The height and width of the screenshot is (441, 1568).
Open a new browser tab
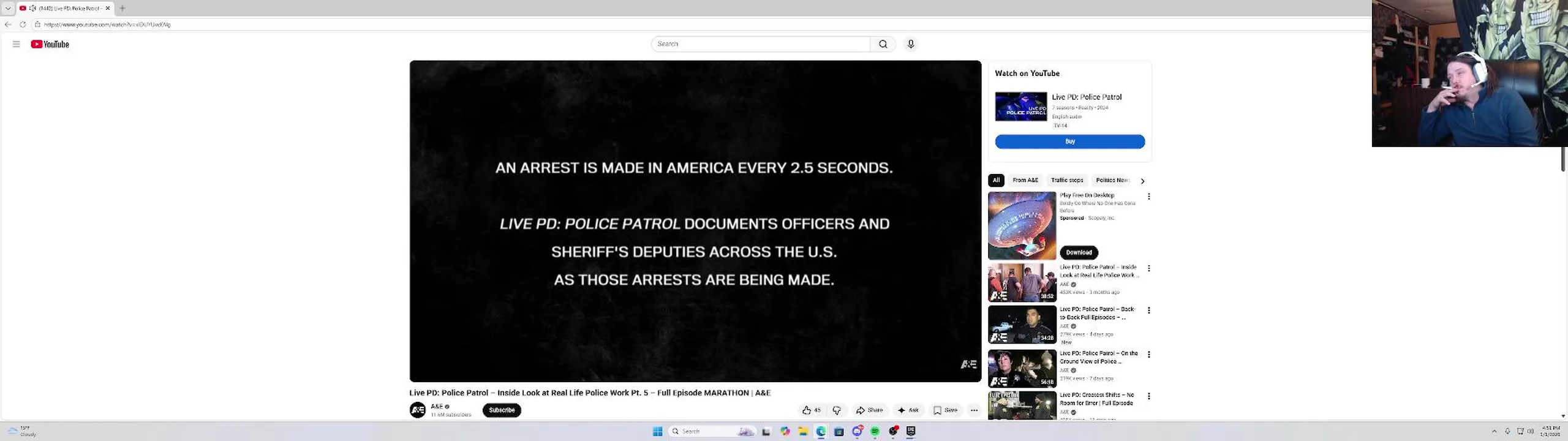click(123, 8)
